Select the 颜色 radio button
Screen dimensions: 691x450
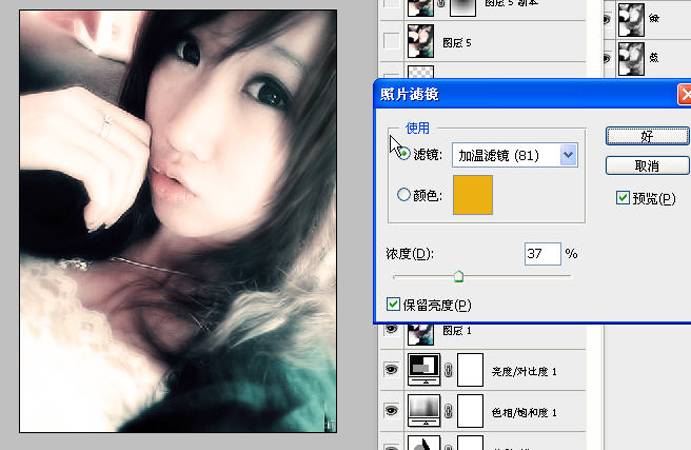tap(404, 194)
